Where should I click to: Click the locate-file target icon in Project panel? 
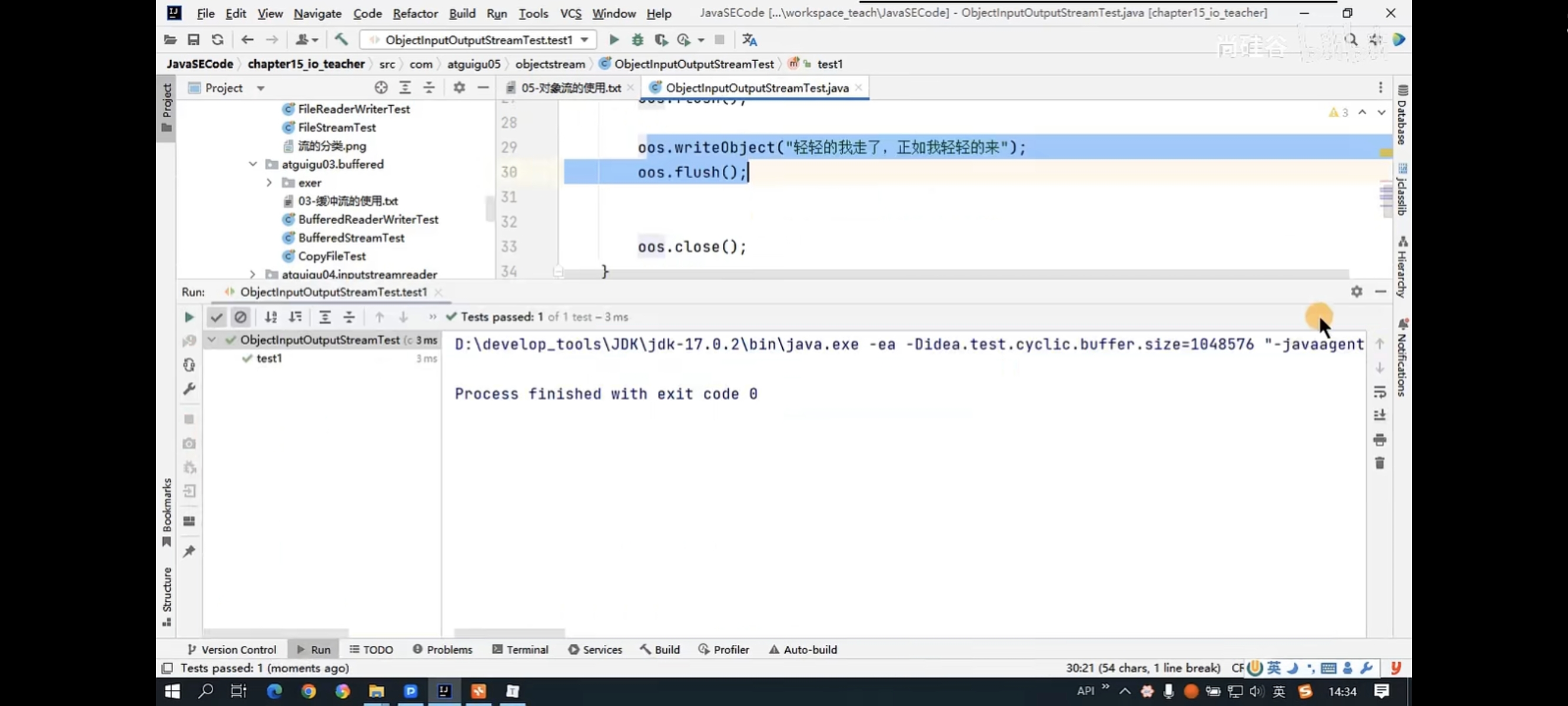tap(381, 88)
